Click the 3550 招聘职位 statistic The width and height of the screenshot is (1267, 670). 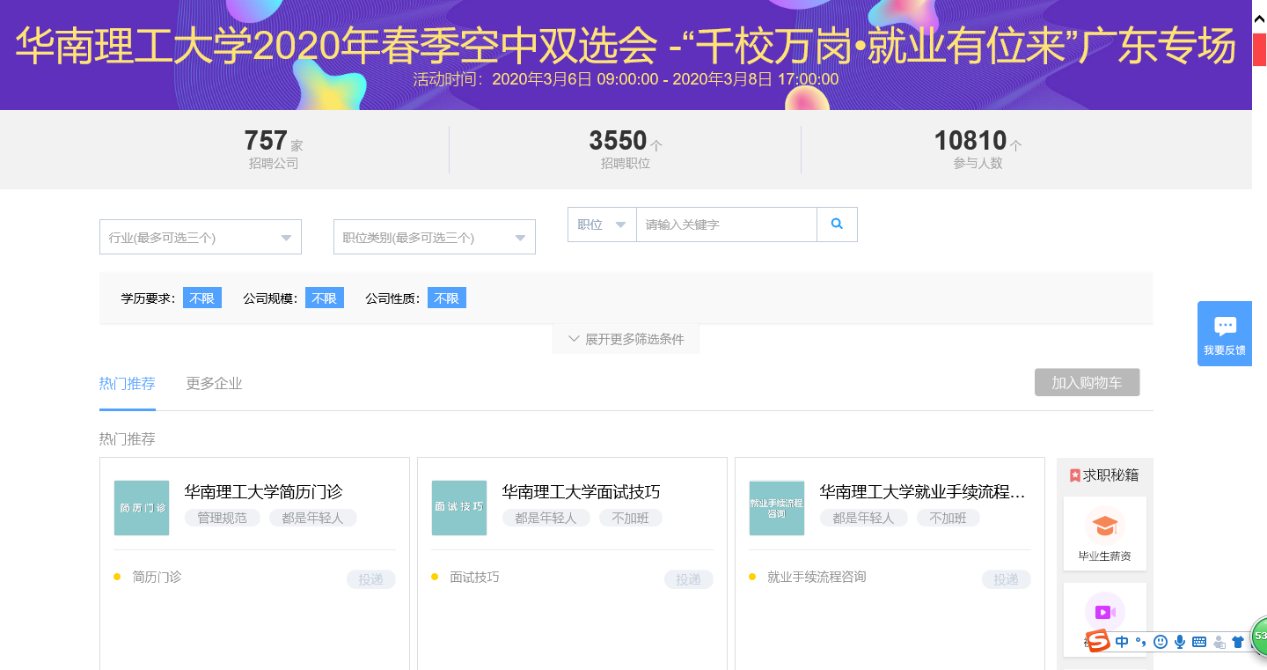click(625, 148)
